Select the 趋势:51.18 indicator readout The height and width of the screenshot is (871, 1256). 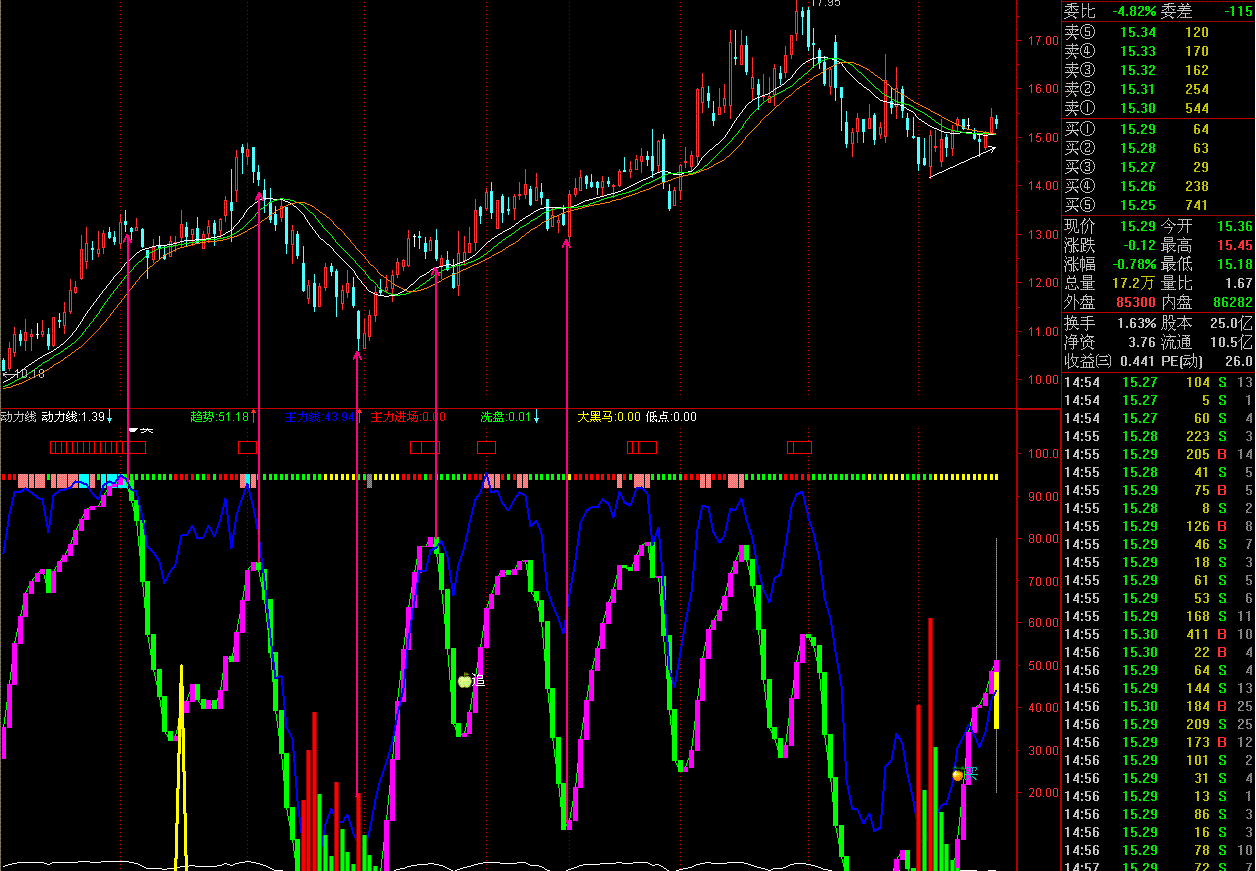pos(223,417)
